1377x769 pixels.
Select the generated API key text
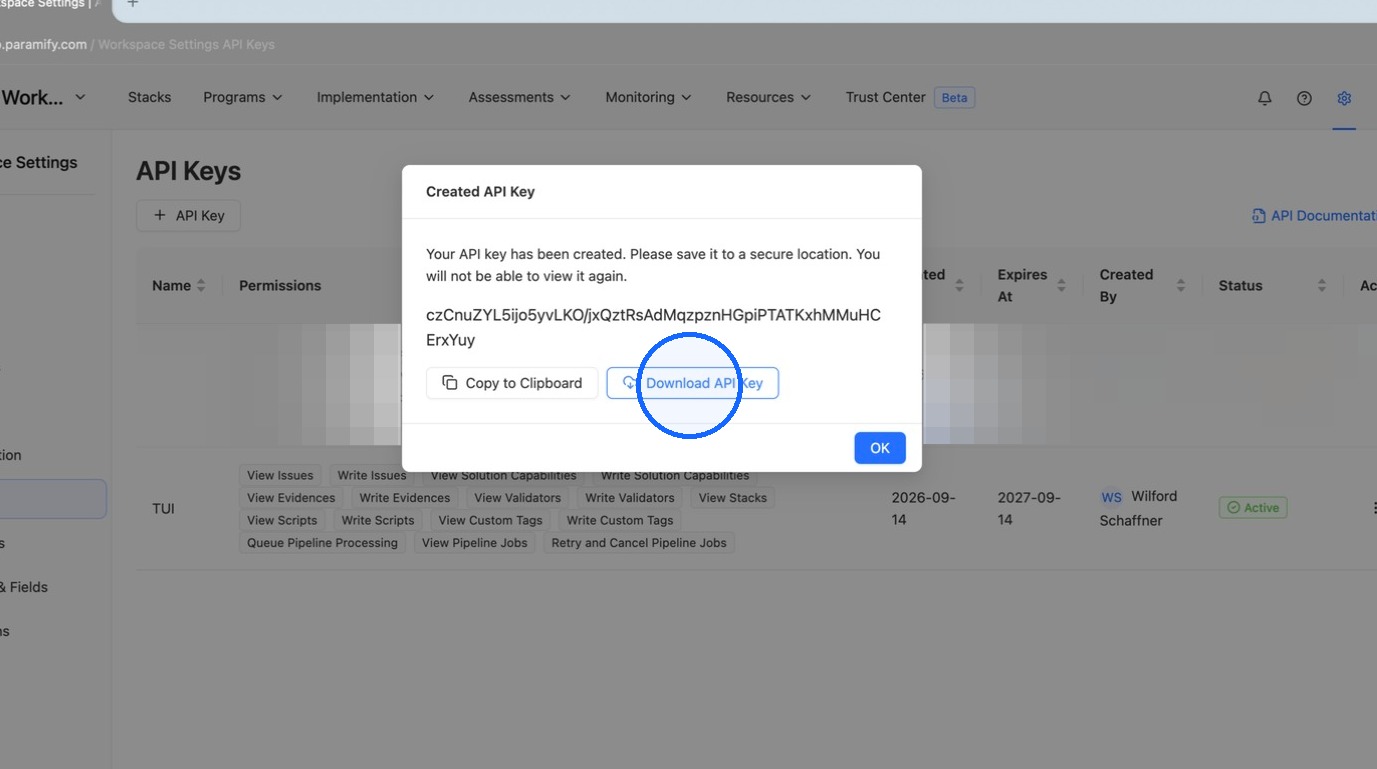[653, 327]
